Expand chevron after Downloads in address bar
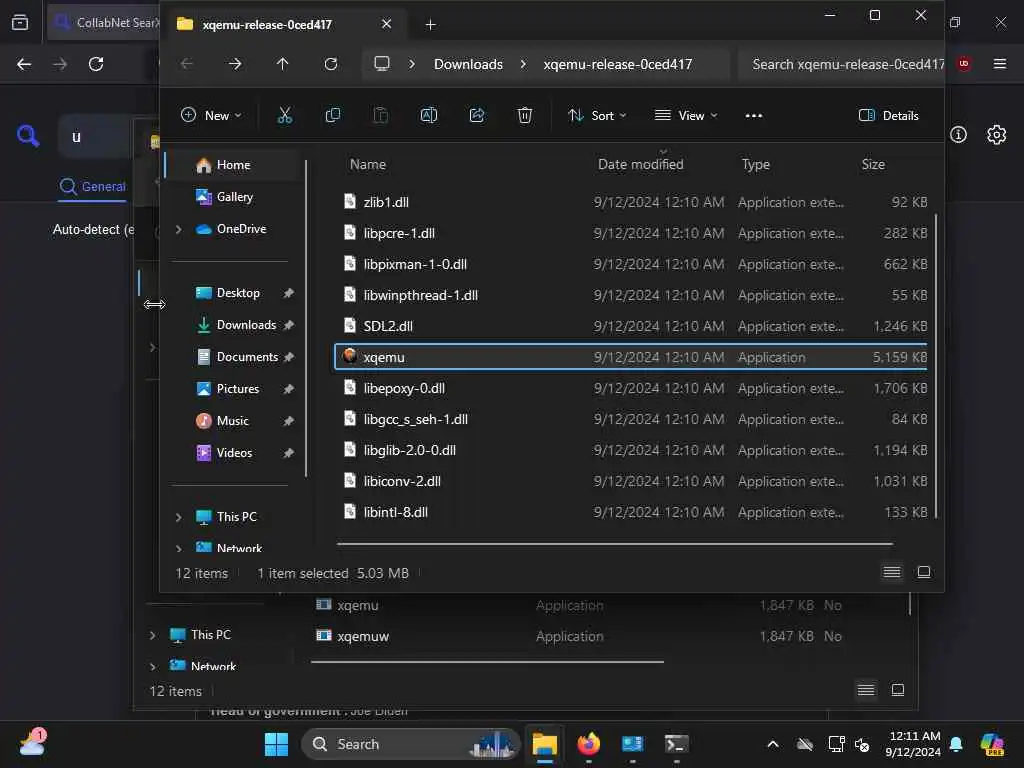 pyautogui.click(x=523, y=64)
